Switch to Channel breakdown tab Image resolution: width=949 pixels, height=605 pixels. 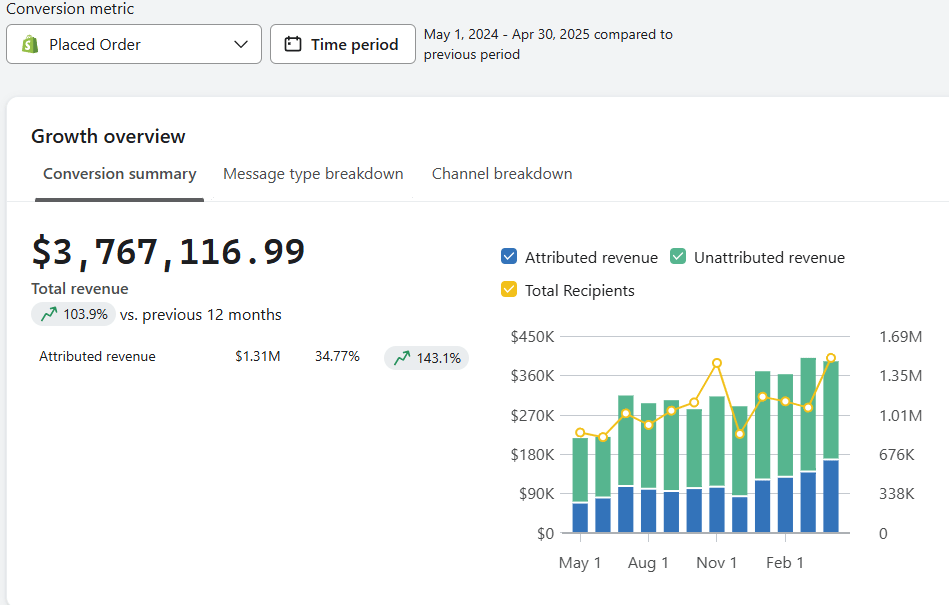pos(502,174)
